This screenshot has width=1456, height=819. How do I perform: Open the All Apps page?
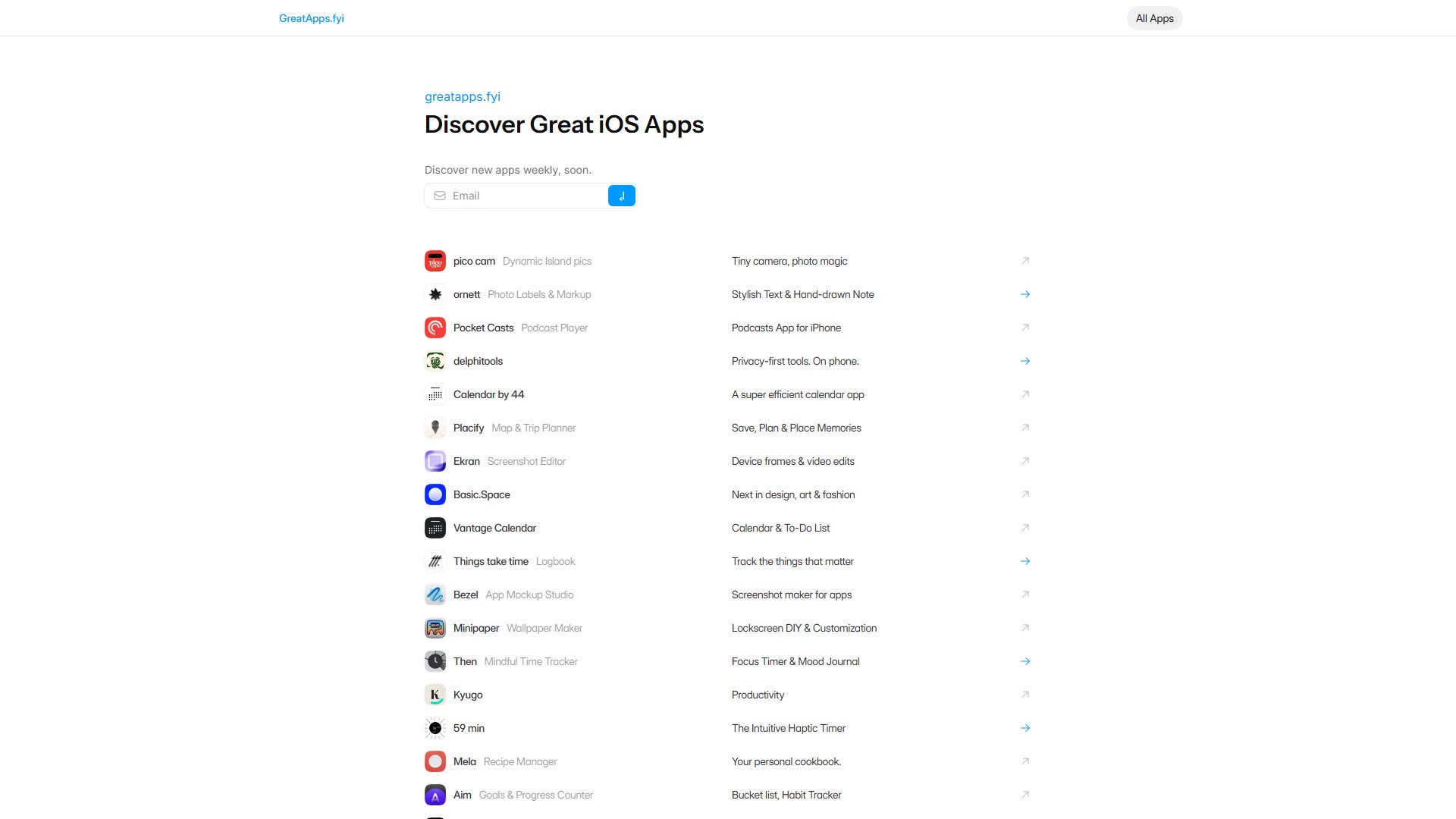pyautogui.click(x=1154, y=18)
